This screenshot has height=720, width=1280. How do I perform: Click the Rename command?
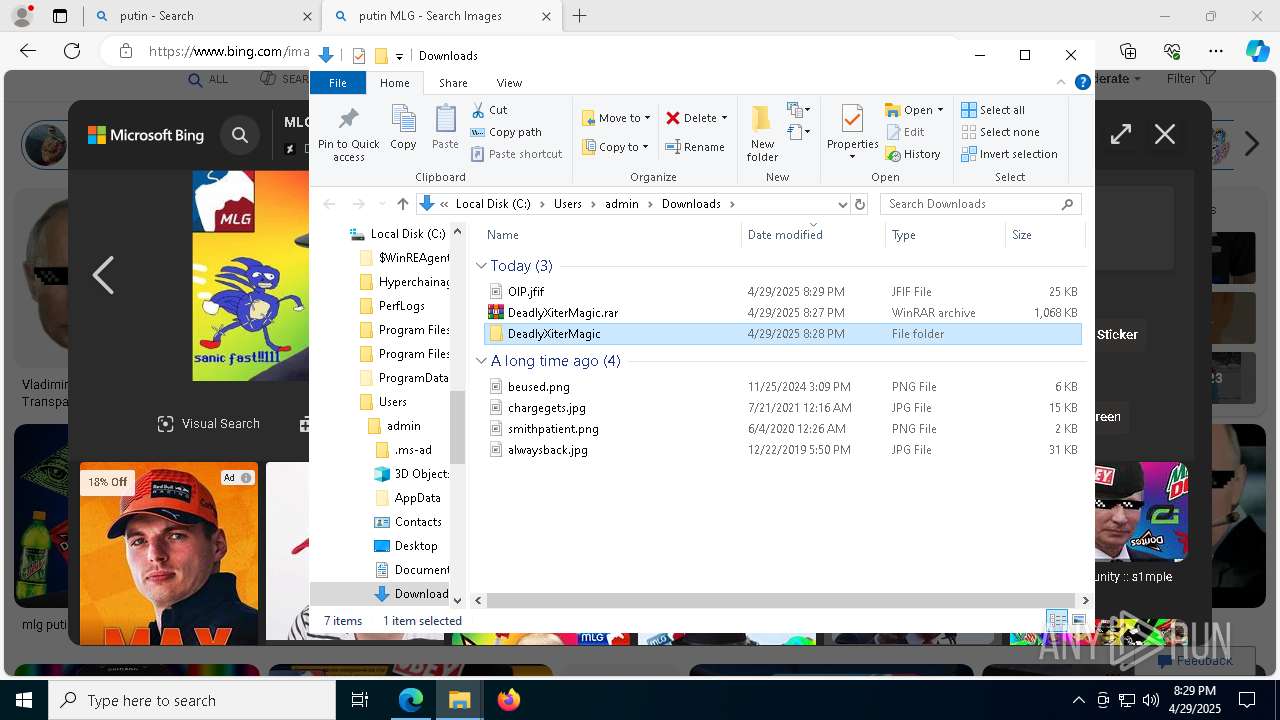[696, 147]
